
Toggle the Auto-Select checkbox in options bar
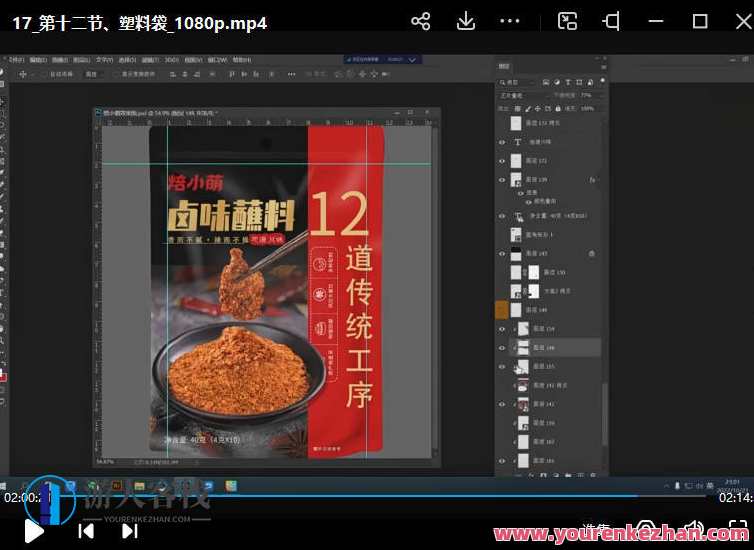coord(43,75)
